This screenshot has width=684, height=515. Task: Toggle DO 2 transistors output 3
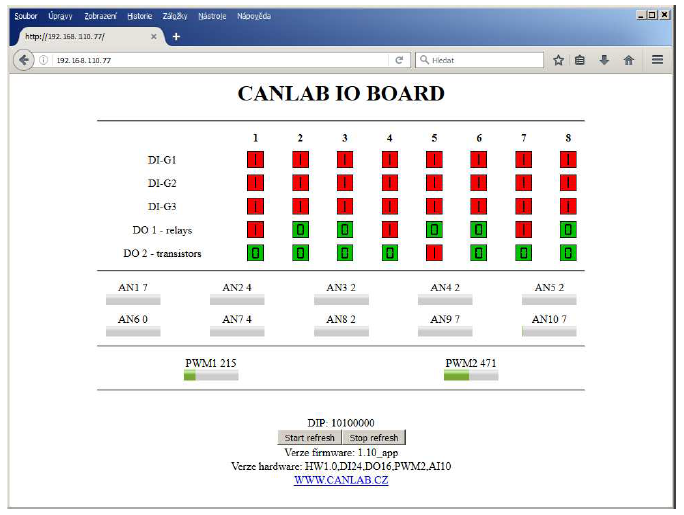click(345, 253)
